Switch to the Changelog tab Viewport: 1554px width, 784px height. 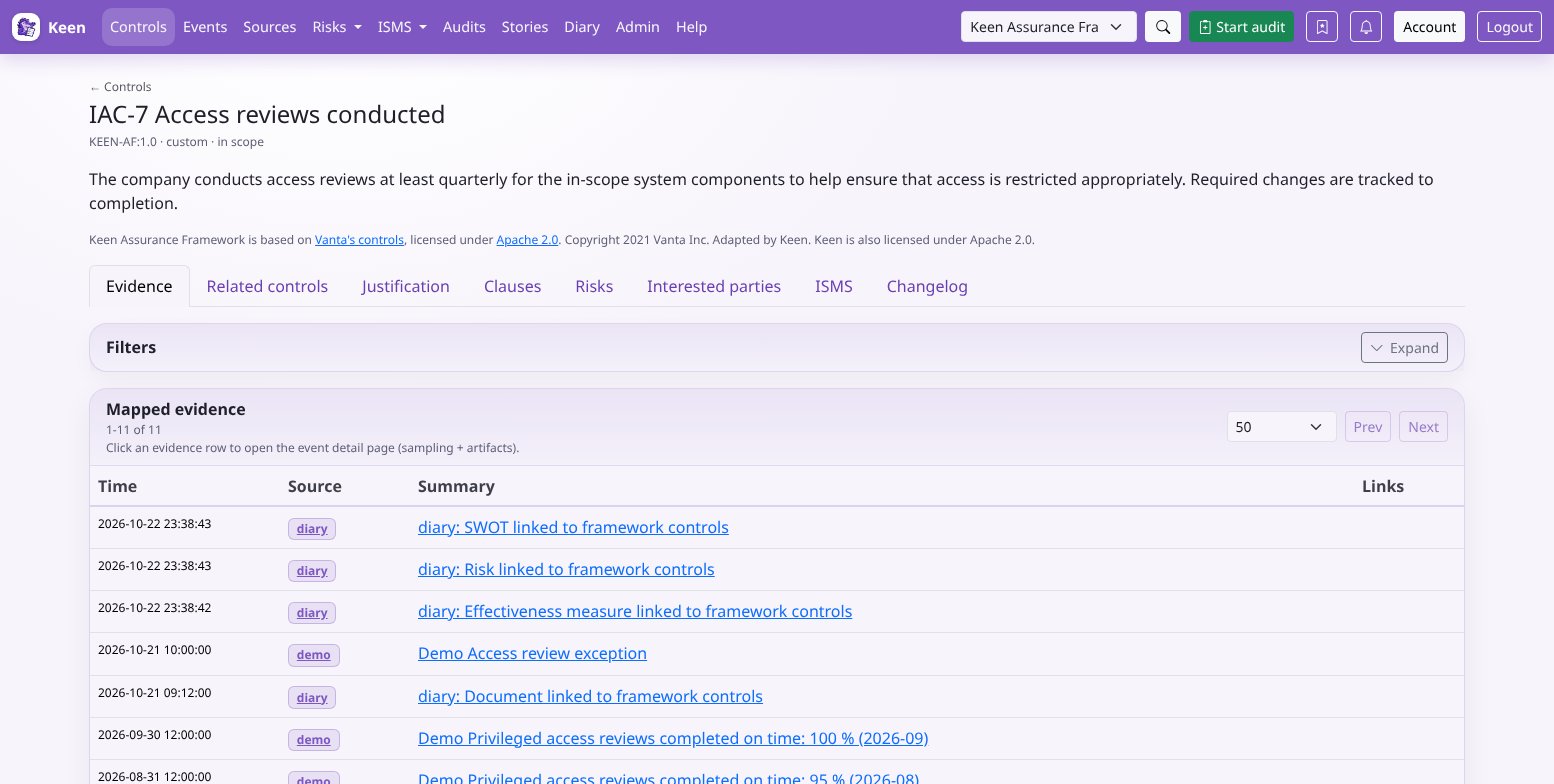tap(927, 286)
